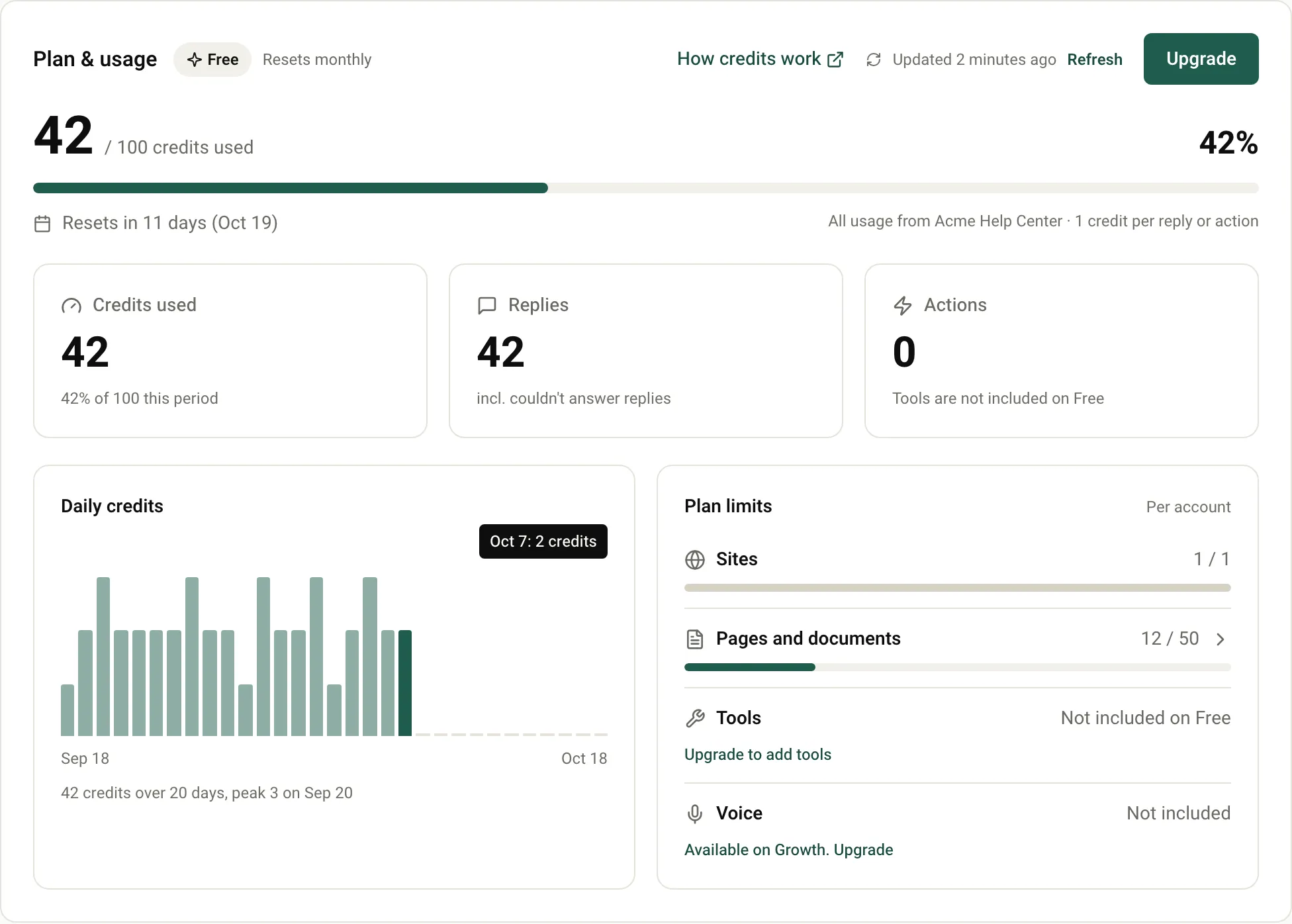This screenshot has width=1292, height=924.
Task: Click incl. couldn't answer replies text
Action: (x=574, y=398)
